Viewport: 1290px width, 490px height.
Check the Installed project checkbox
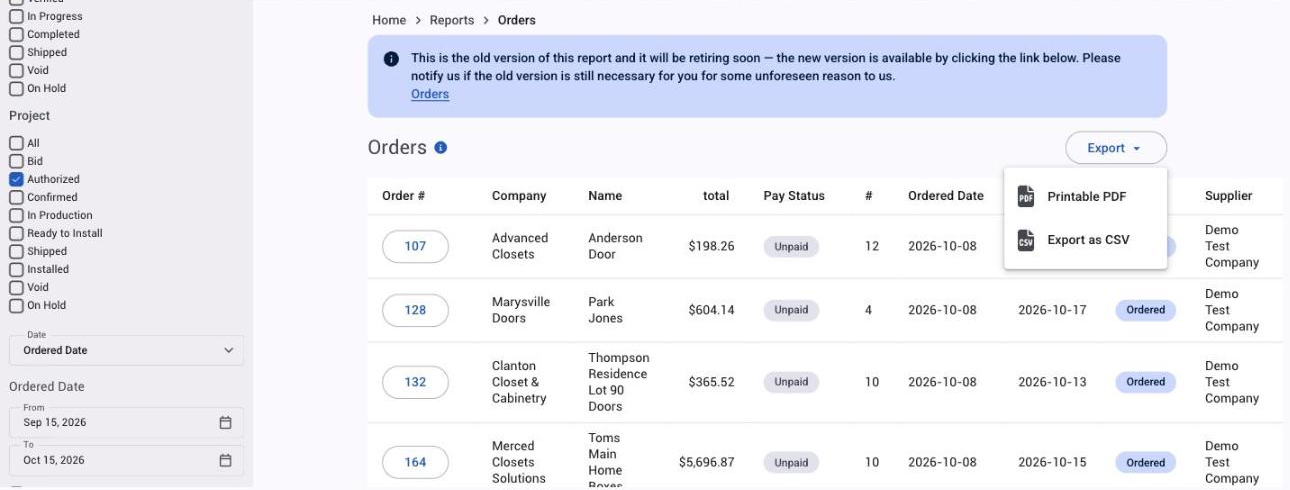point(16,269)
